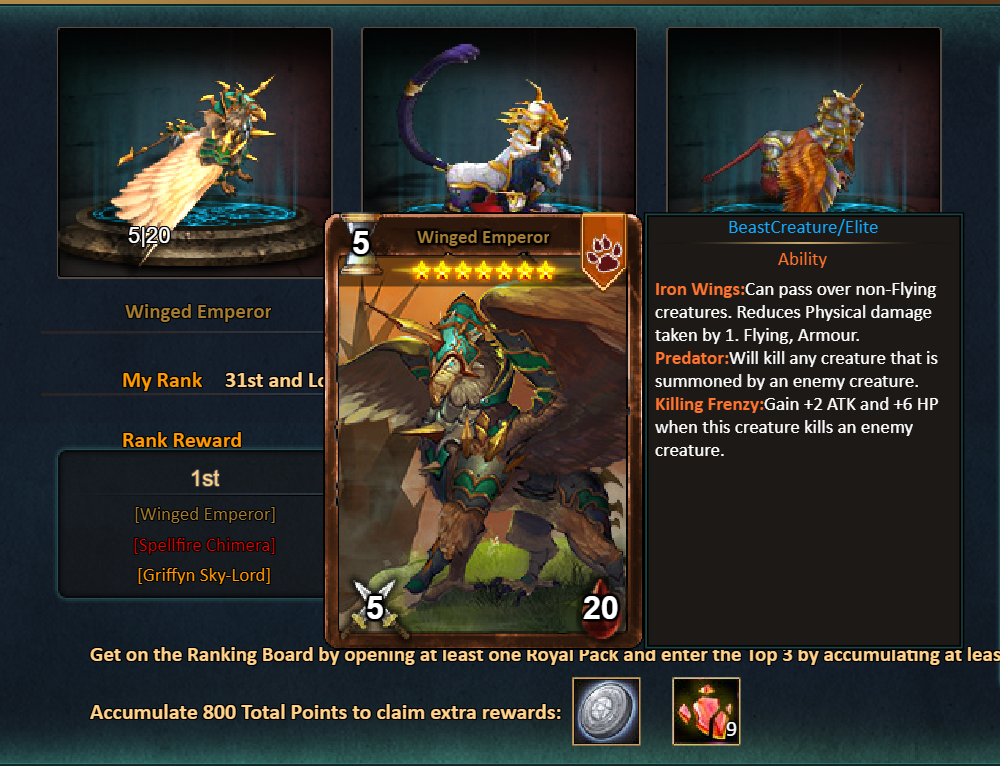Select the purple-tailed chimera portrait

point(499,121)
